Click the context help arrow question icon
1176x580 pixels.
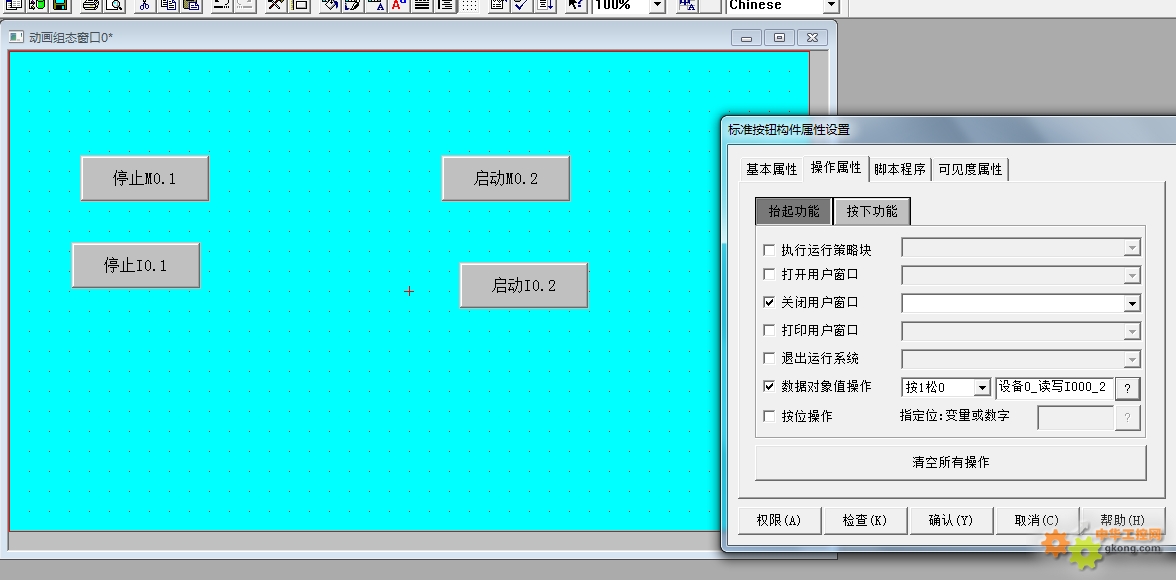click(x=575, y=5)
